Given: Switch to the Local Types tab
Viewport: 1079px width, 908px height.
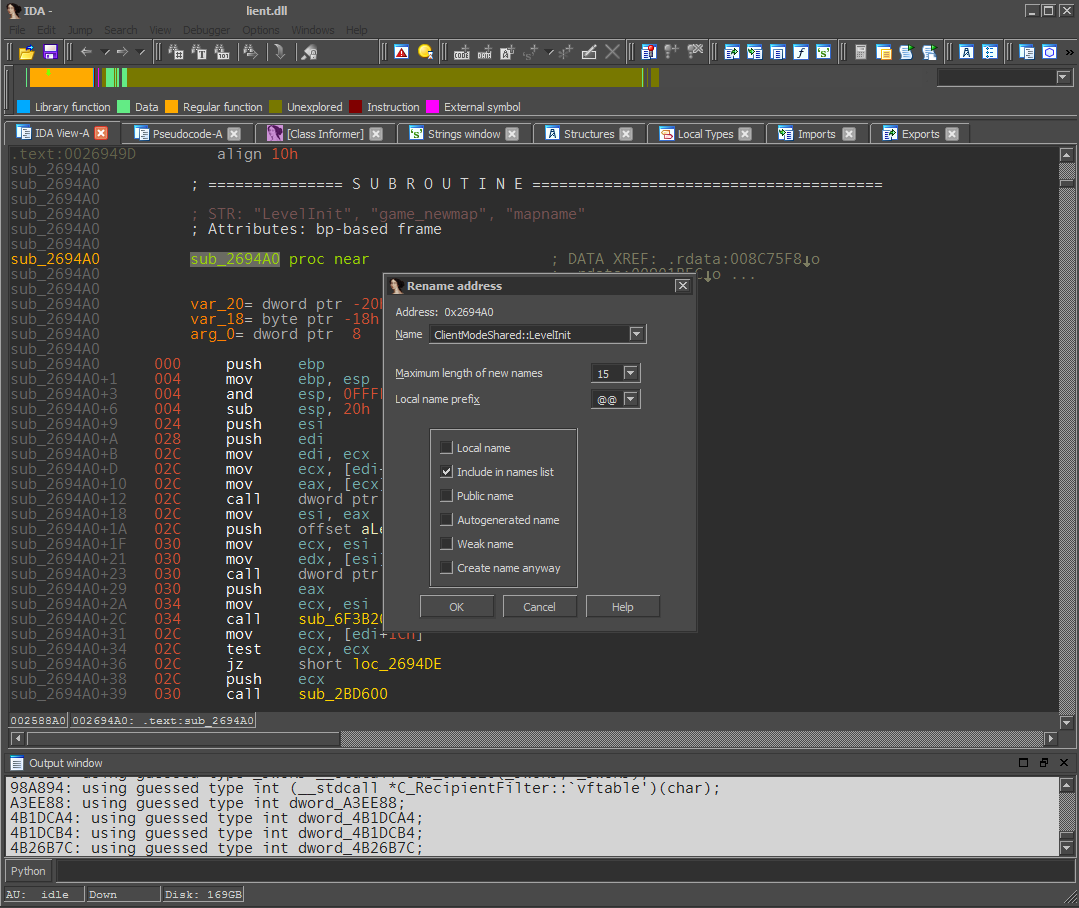Looking at the screenshot, I should coord(705,133).
